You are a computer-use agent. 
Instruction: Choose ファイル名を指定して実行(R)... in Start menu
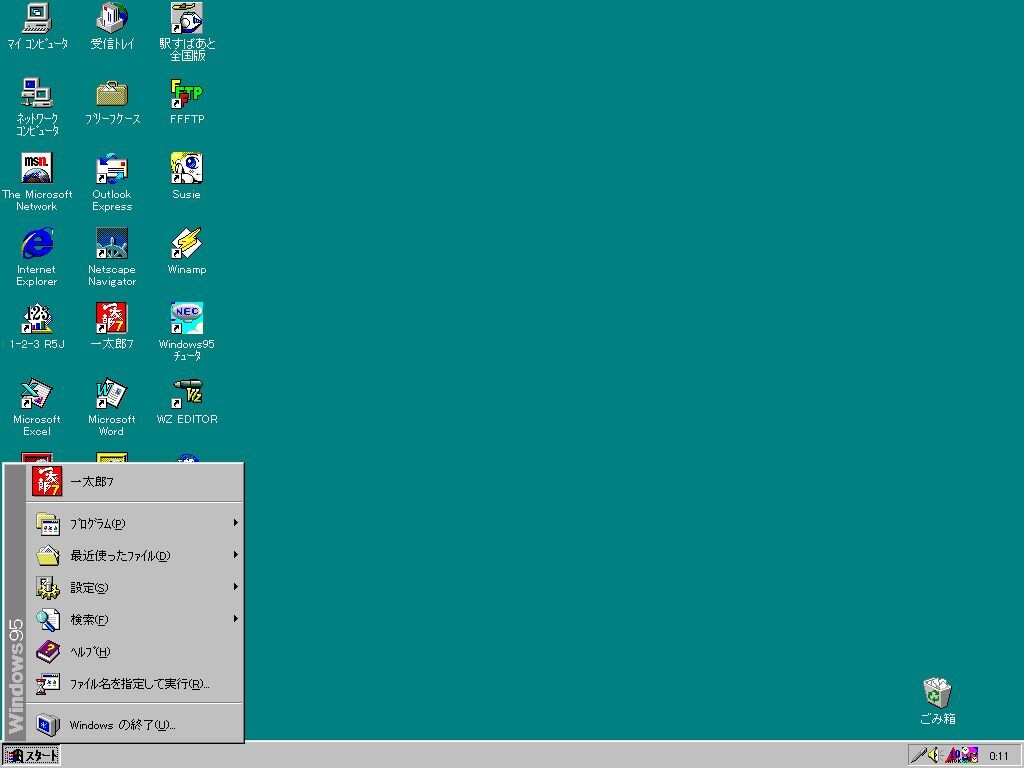tap(135, 684)
